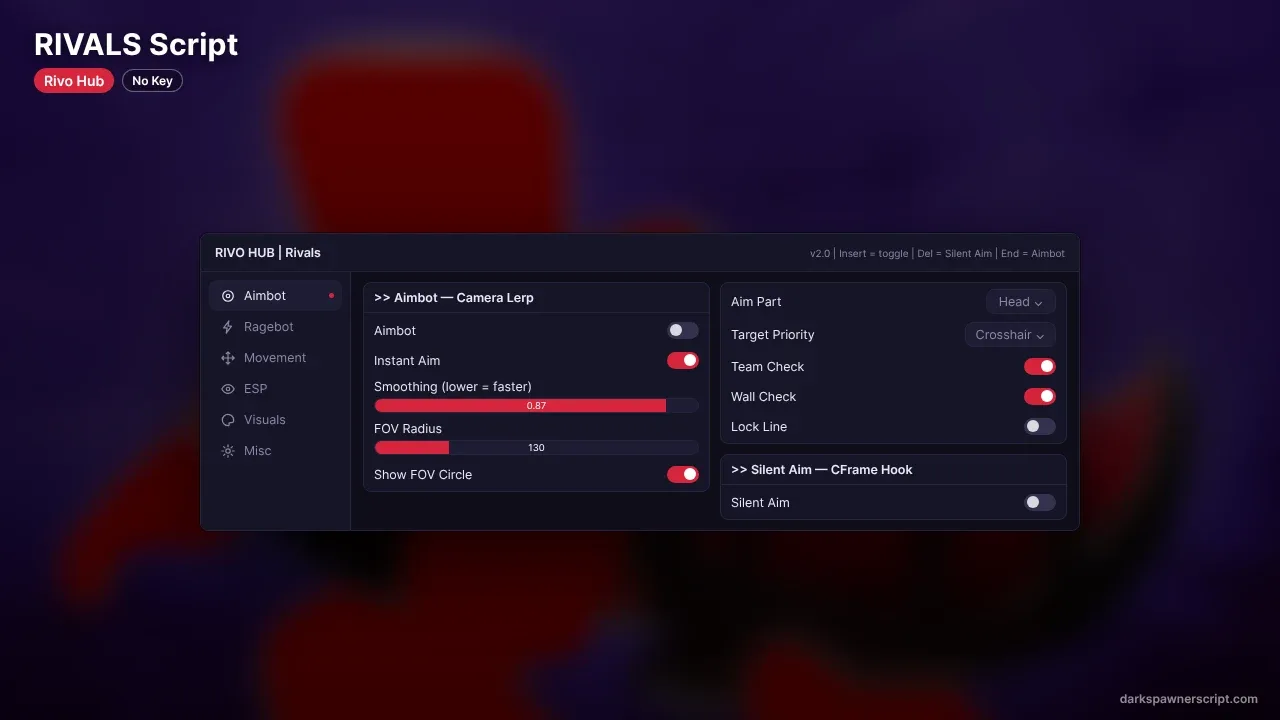Image resolution: width=1280 pixels, height=720 pixels.
Task: Click the Misc gear icon
Action: [228, 451]
